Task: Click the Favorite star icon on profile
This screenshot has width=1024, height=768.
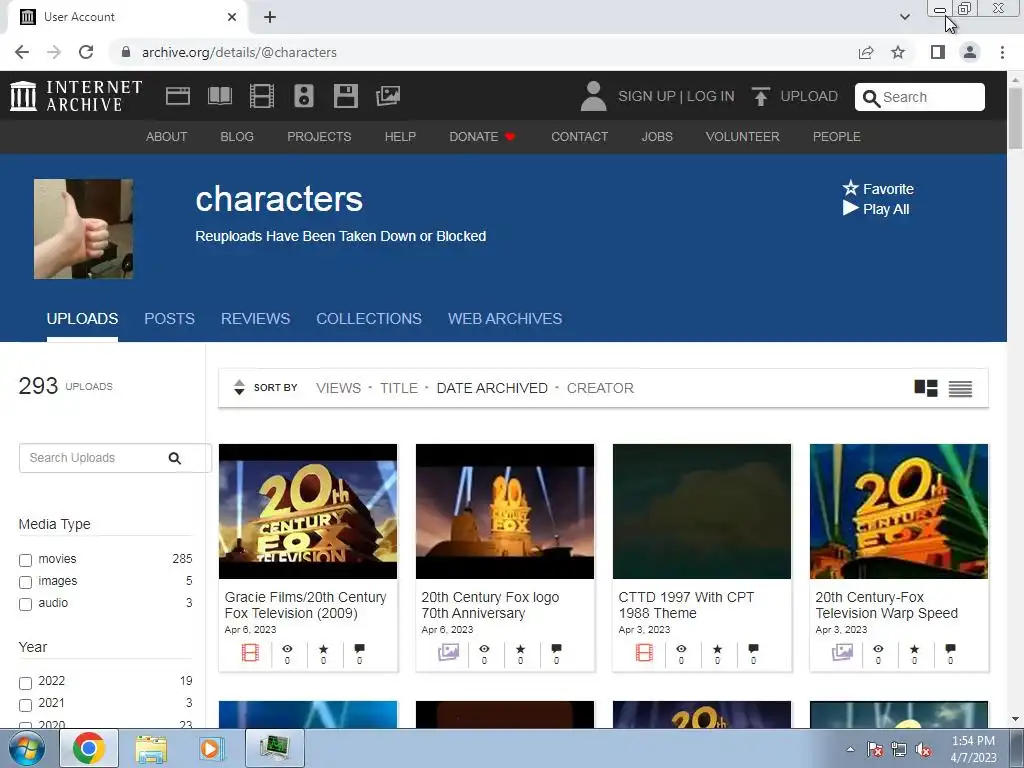Action: pos(850,188)
